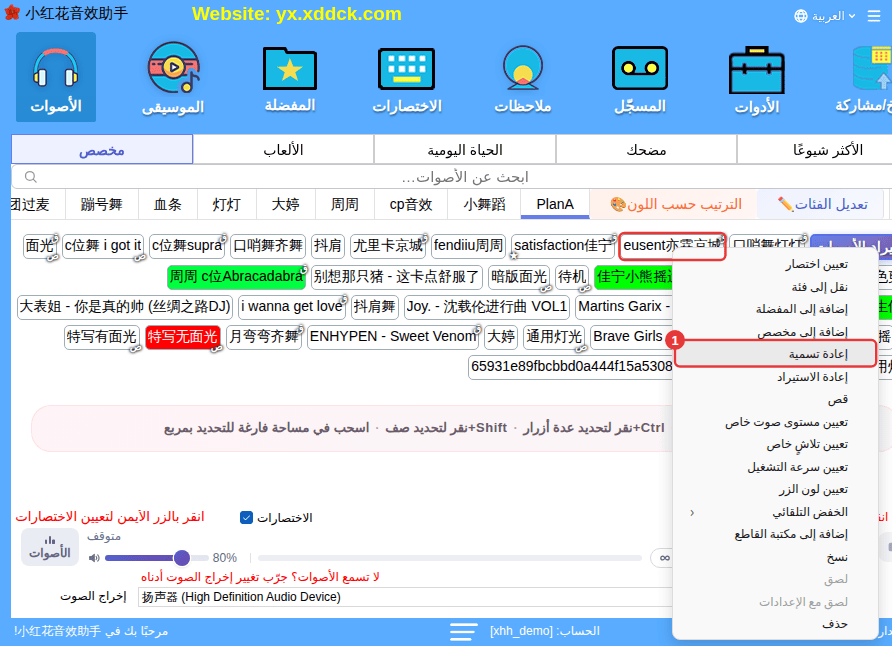Select the 血条 category tab
The width and height of the screenshot is (892, 646).
167,204
